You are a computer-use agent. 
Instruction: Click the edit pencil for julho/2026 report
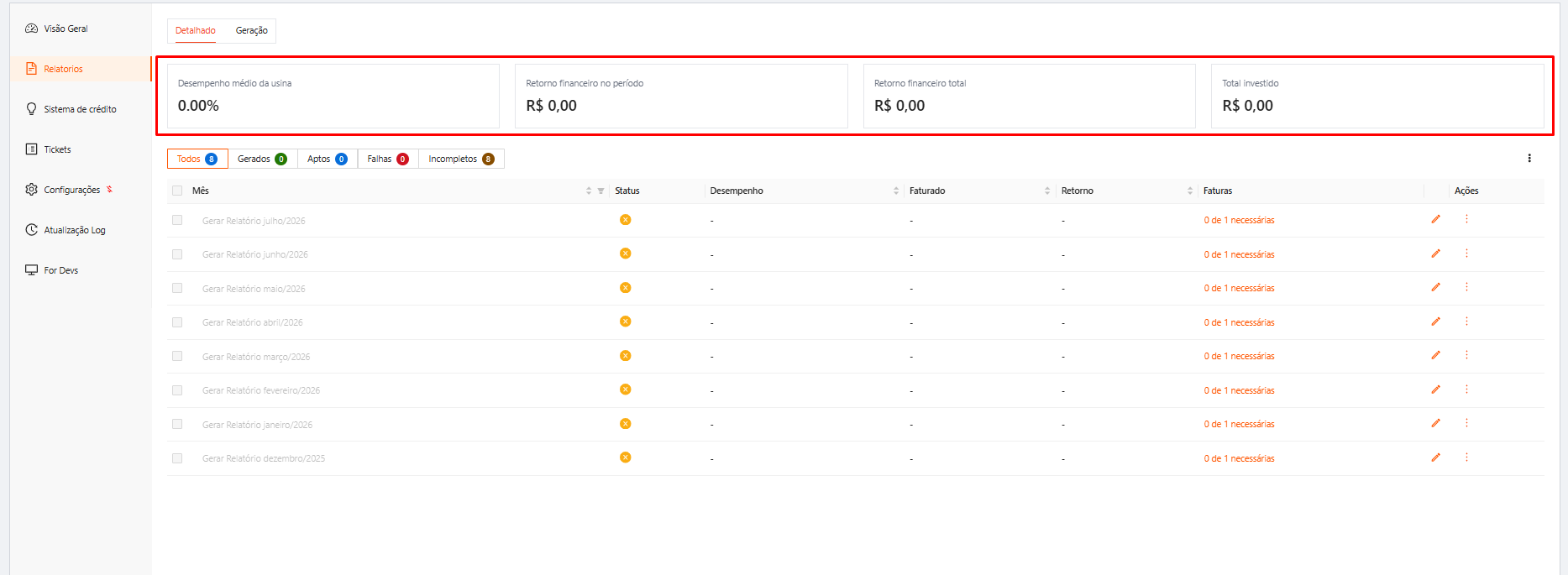[1435, 219]
